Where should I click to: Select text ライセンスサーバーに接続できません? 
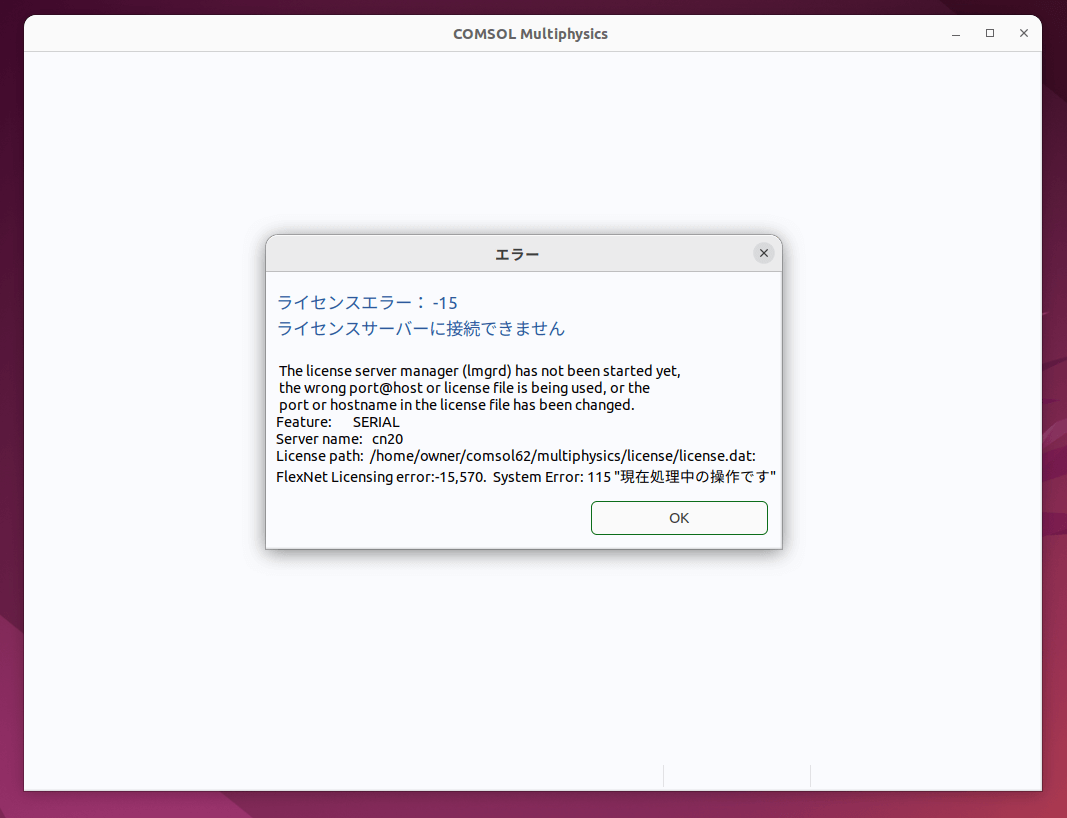(421, 328)
